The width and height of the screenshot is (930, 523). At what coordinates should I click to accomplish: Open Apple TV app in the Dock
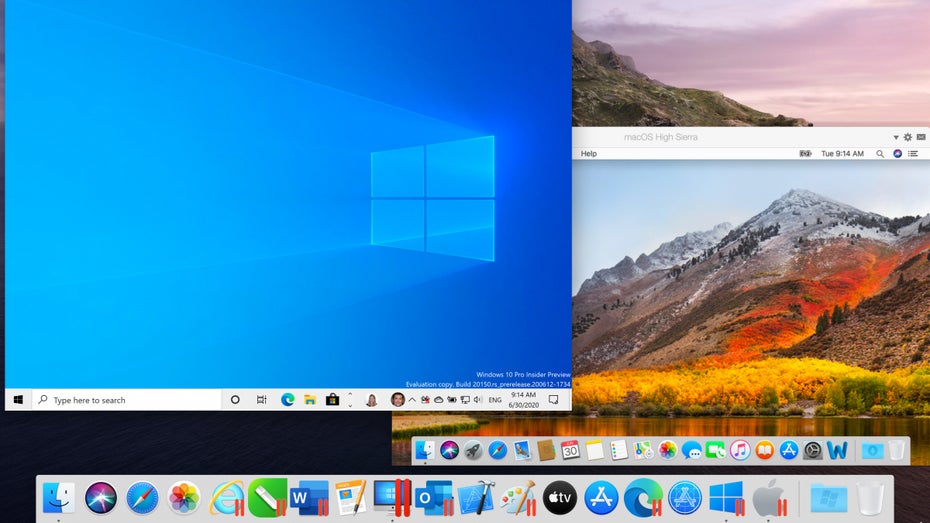tap(560, 497)
